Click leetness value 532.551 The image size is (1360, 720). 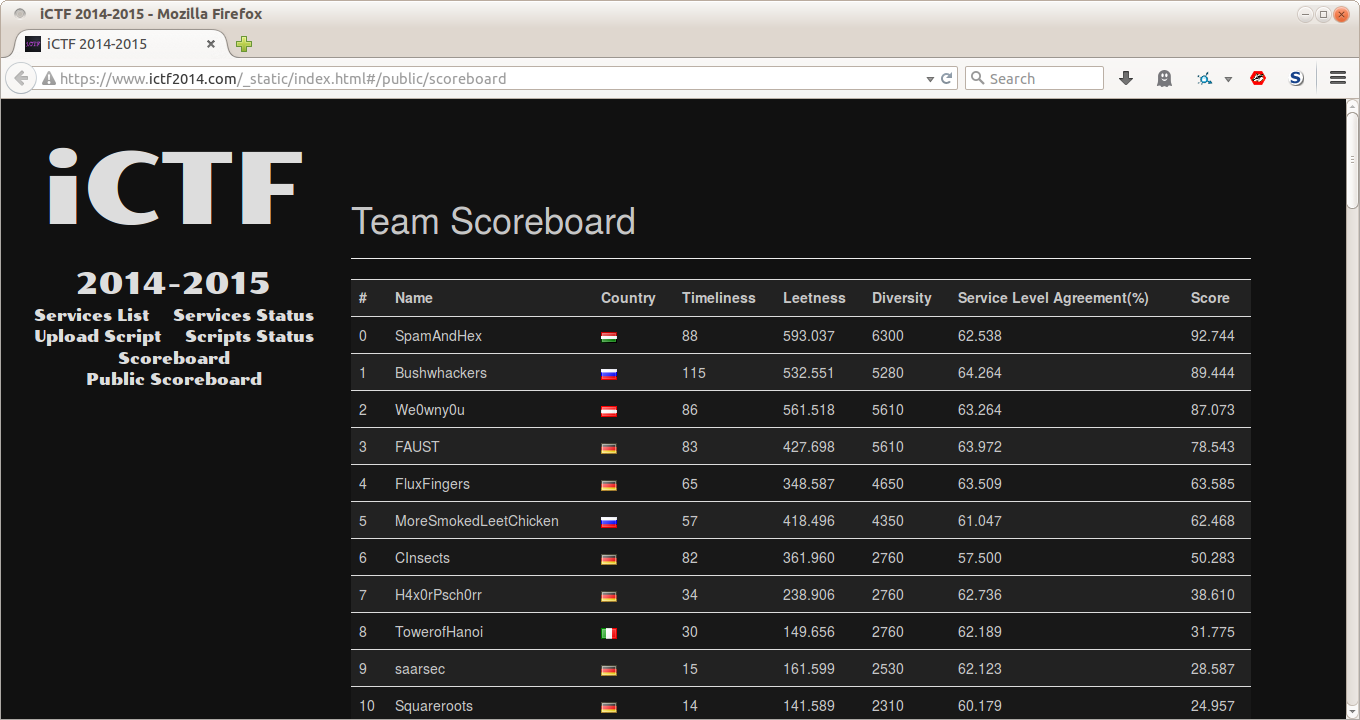point(809,373)
